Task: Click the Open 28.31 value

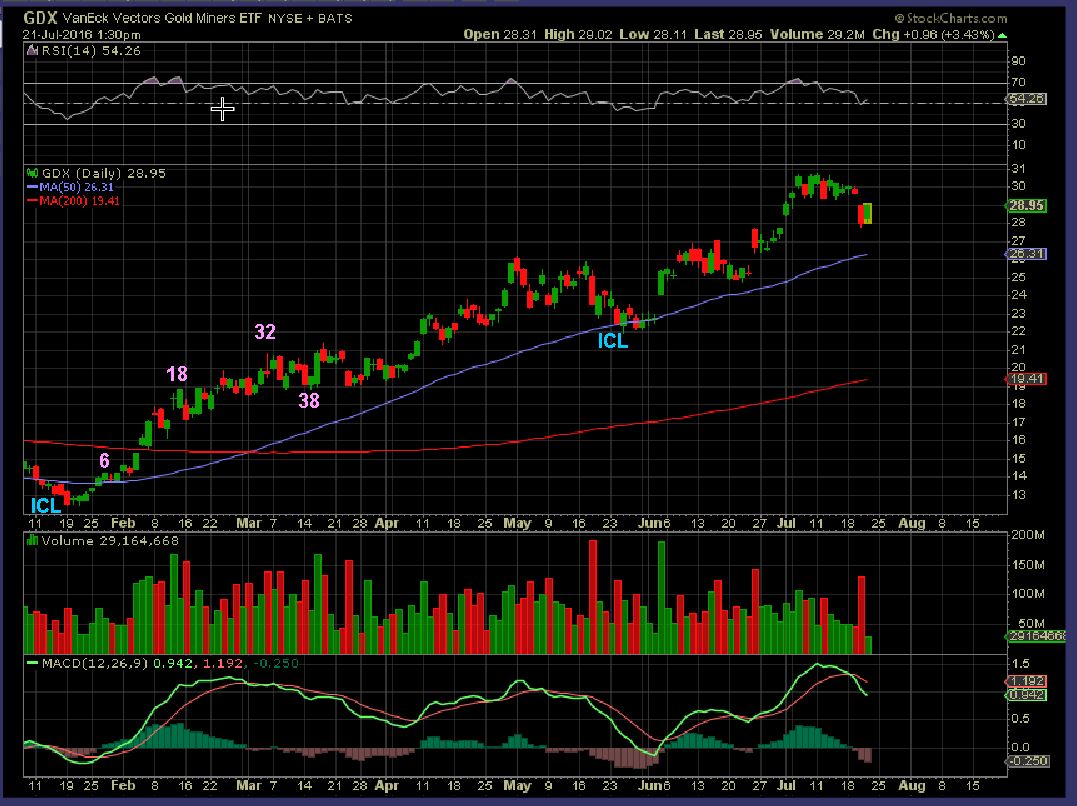Action: pos(499,34)
